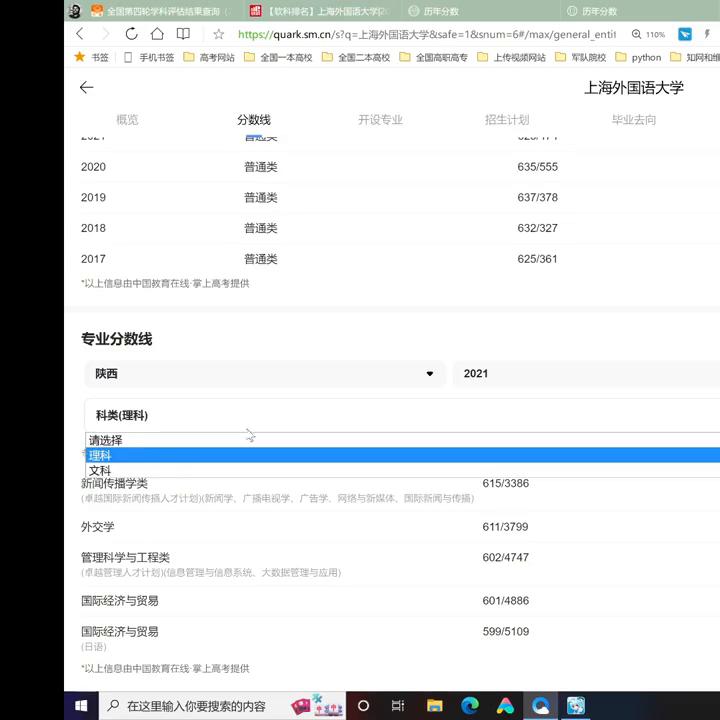The width and height of the screenshot is (720, 720).
Task: Switch to the 开设专业 tab
Action: tap(380, 120)
